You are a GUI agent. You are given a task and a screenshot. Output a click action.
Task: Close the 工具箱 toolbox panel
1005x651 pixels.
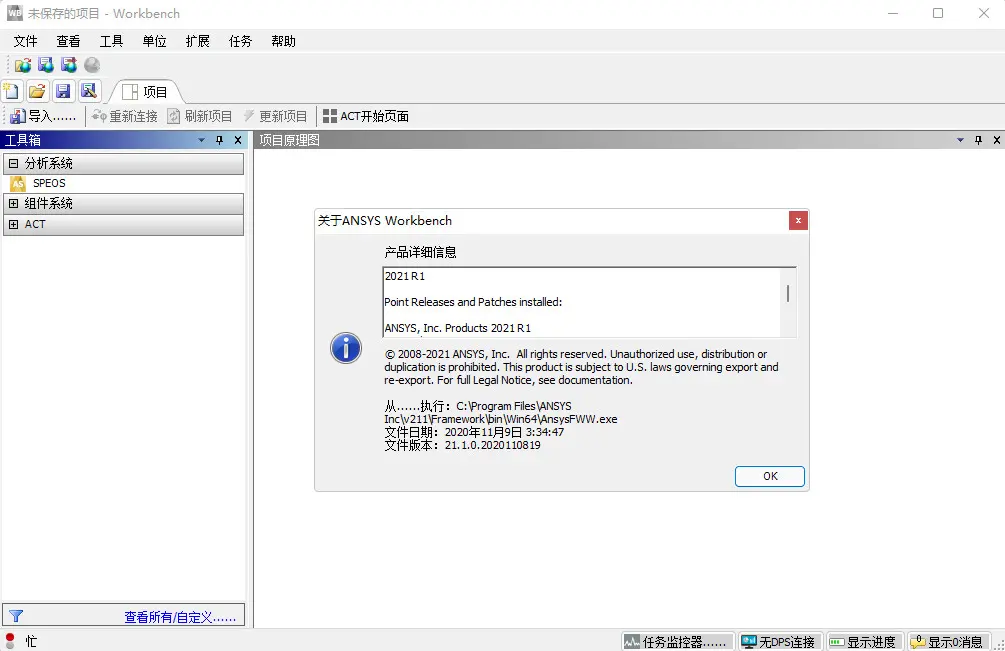pos(238,140)
